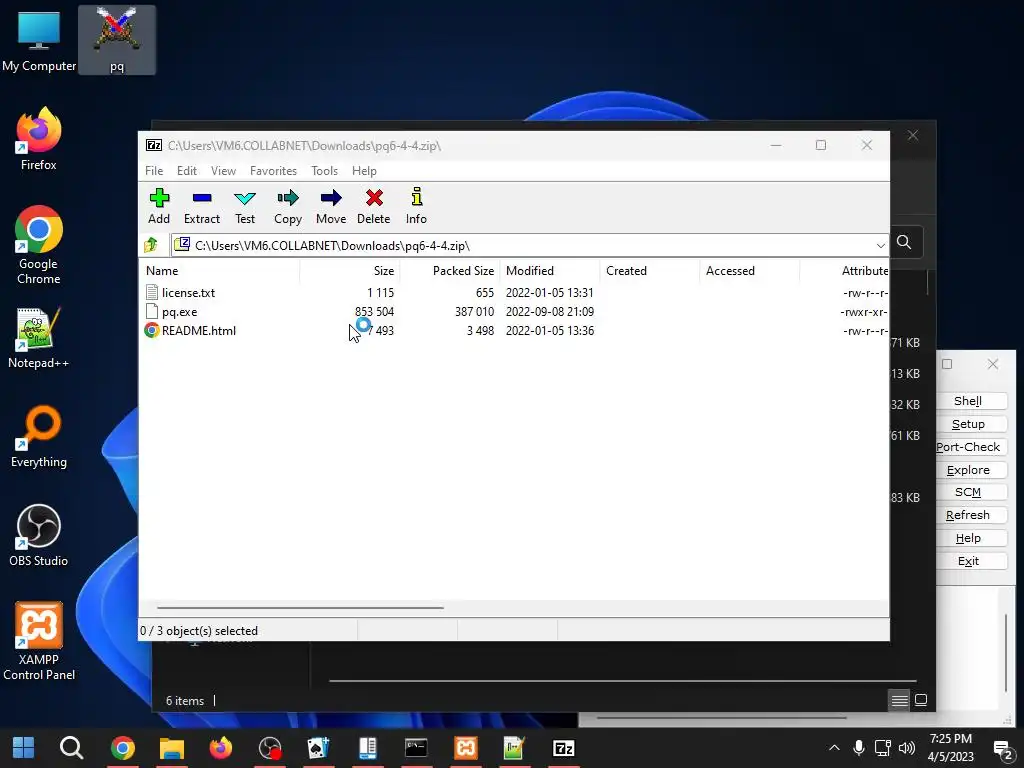Screen dimensions: 1024x768
Task: Launch Firefox from the desktop
Action: (39, 138)
